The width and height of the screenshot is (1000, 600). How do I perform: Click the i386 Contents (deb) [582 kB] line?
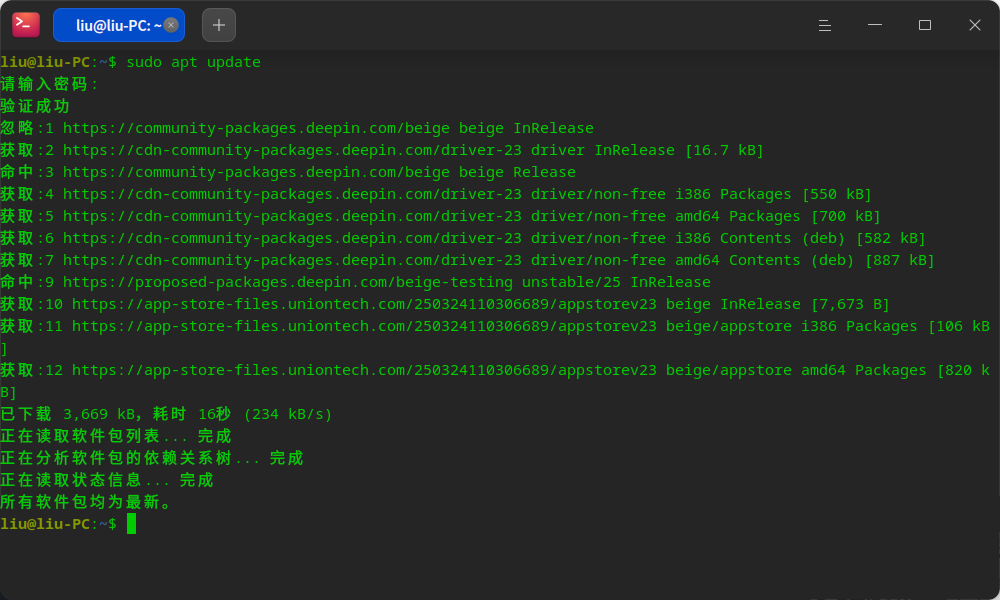click(x=462, y=238)
